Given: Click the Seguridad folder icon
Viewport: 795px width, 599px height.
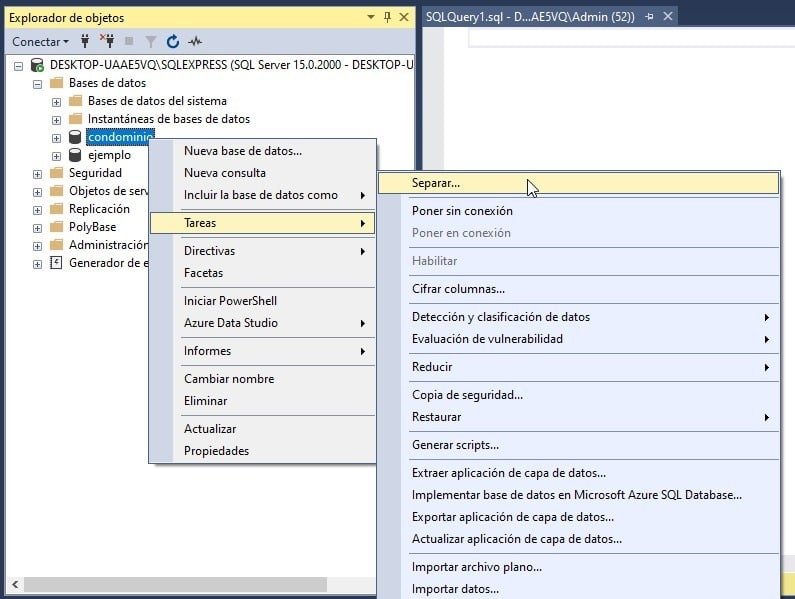Looking at the screenshot, I should click(x=56, y=172).
